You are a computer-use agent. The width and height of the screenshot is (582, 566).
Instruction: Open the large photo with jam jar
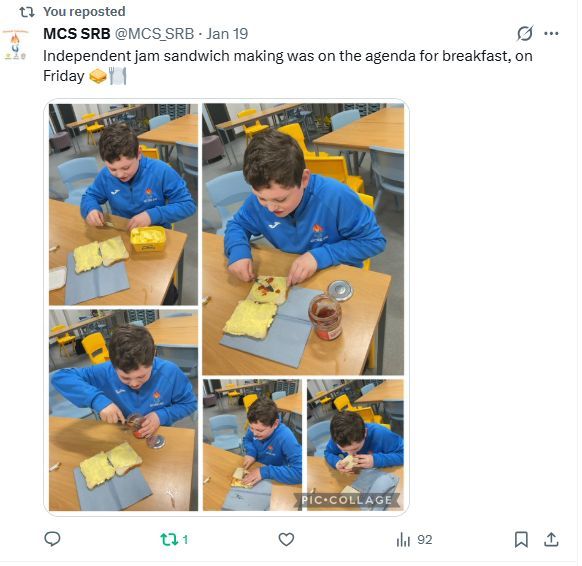point(303,239)
